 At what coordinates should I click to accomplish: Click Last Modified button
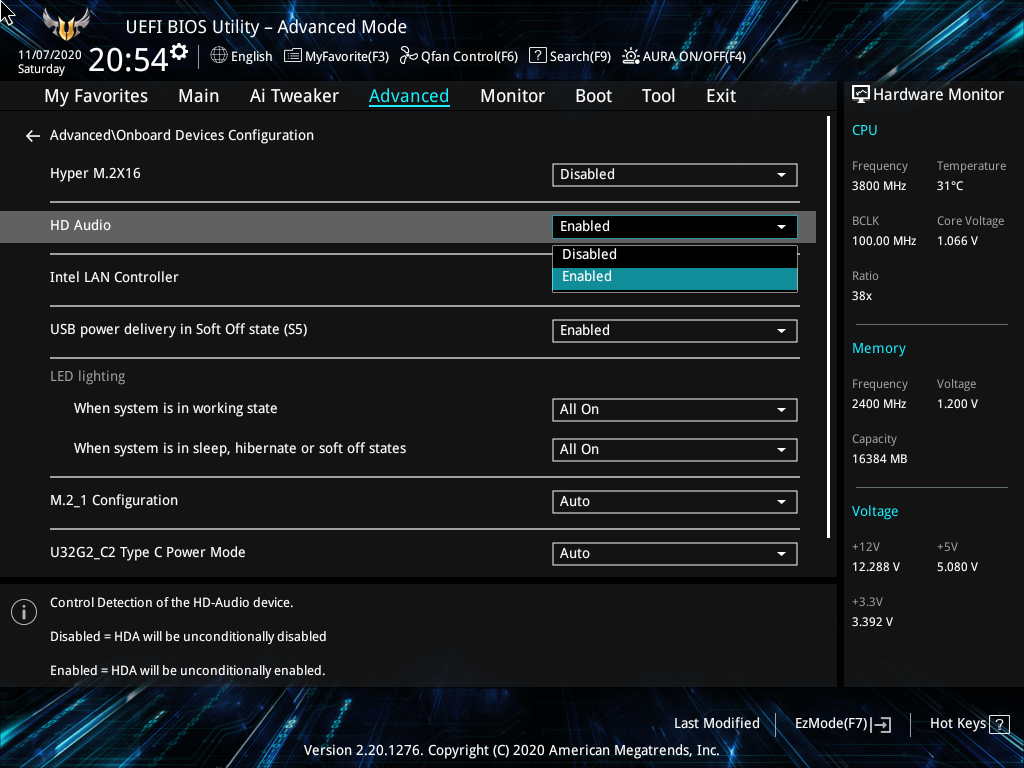pos(716,724)
